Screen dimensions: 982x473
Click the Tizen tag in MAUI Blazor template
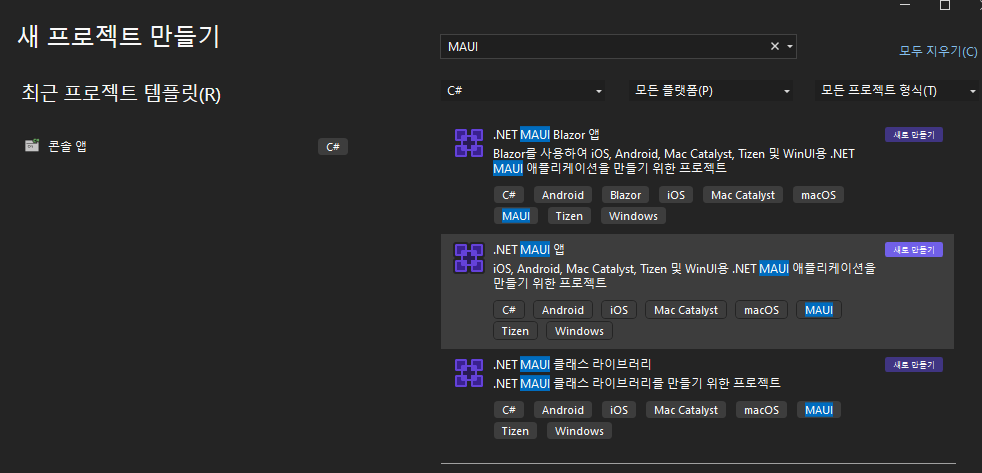(x=569, y=216)
